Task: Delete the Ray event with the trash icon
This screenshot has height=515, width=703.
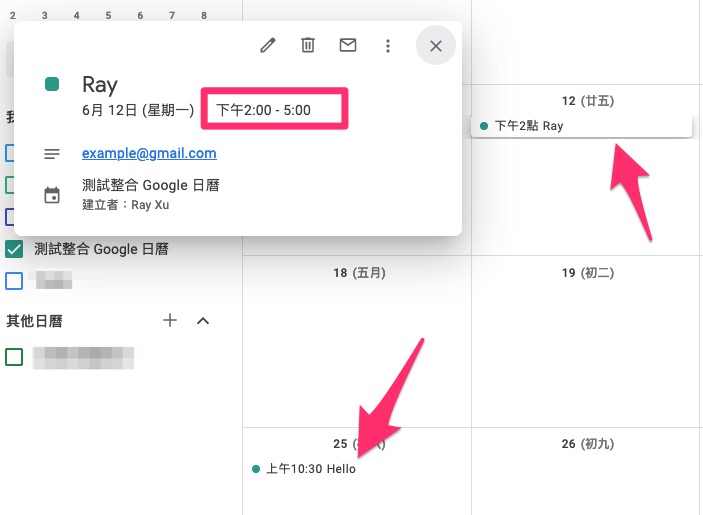Action: (308, 45)
